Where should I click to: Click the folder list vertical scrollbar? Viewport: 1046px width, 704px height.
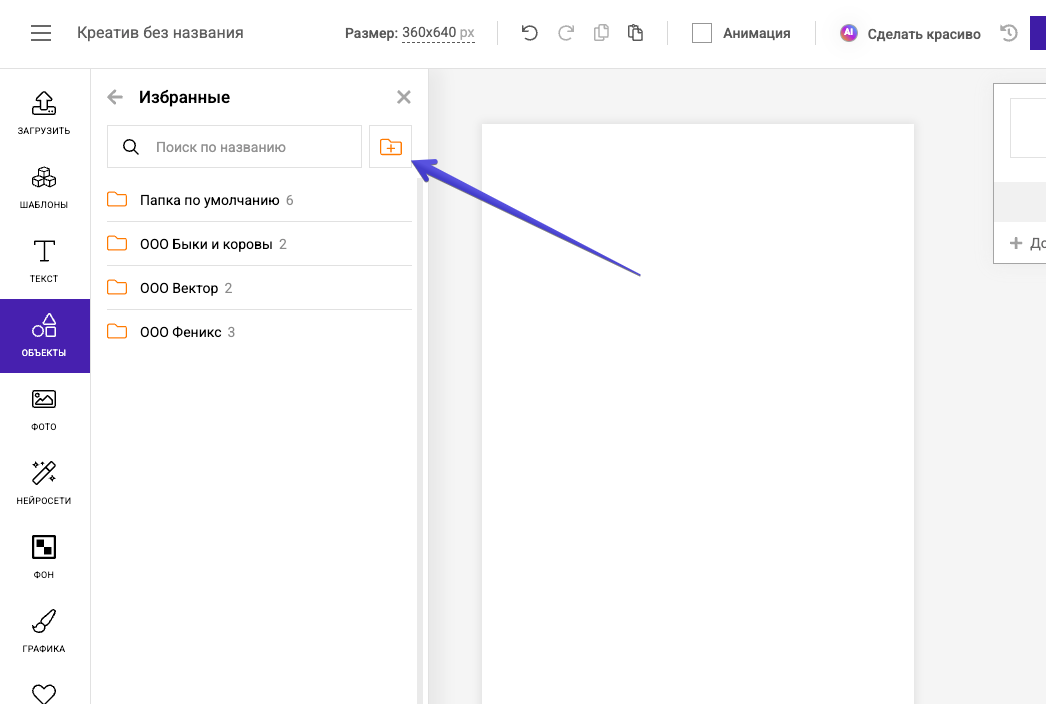[x=420, y=440]
